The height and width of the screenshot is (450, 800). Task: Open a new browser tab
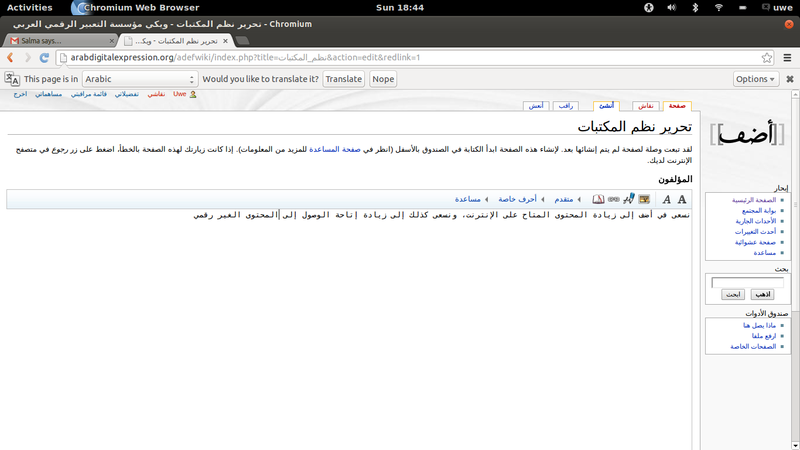point(243,40)
